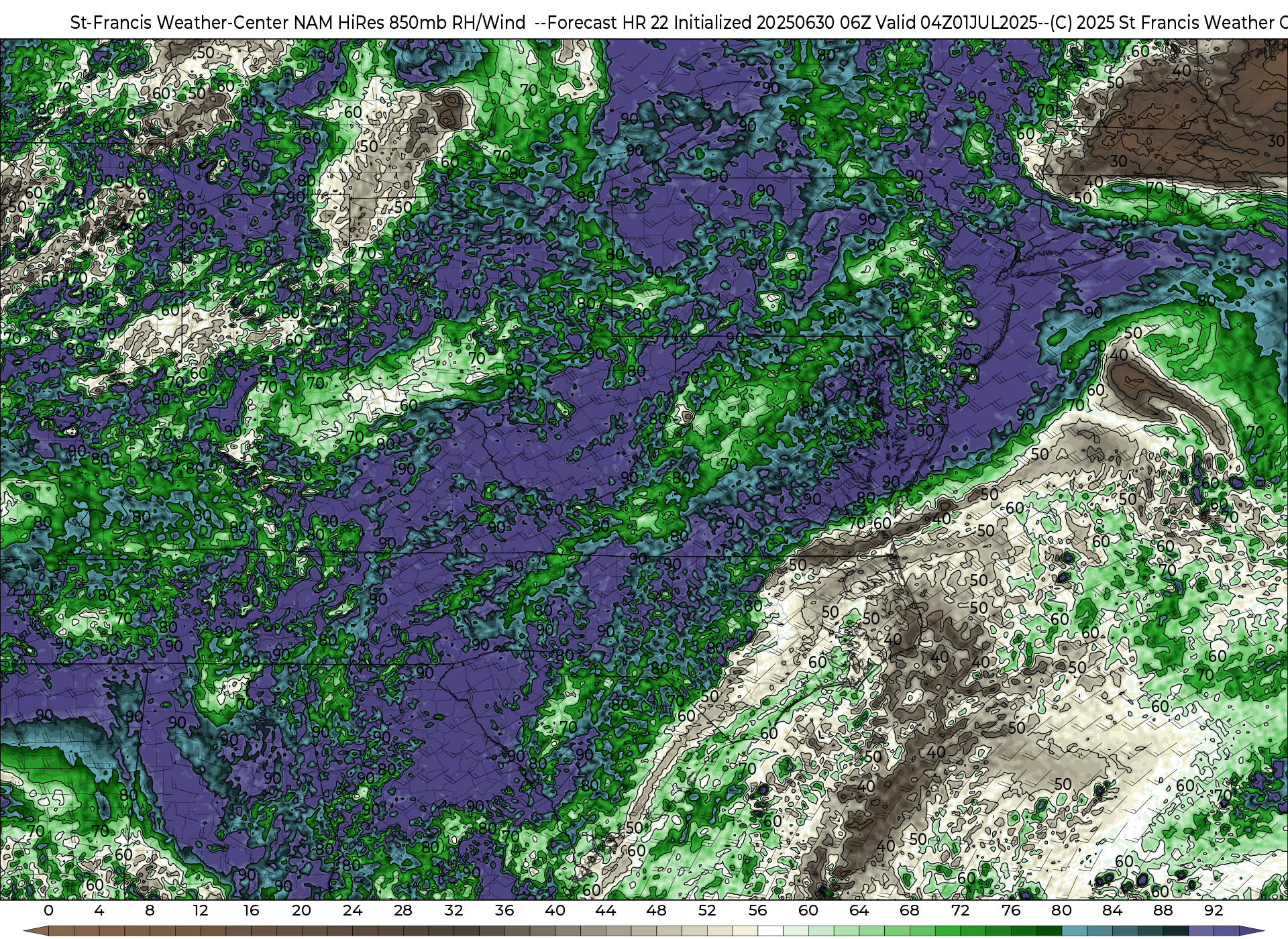Click the color bar tick label 80
This screenshot has height=939, width=1288.
point(1062,911)
